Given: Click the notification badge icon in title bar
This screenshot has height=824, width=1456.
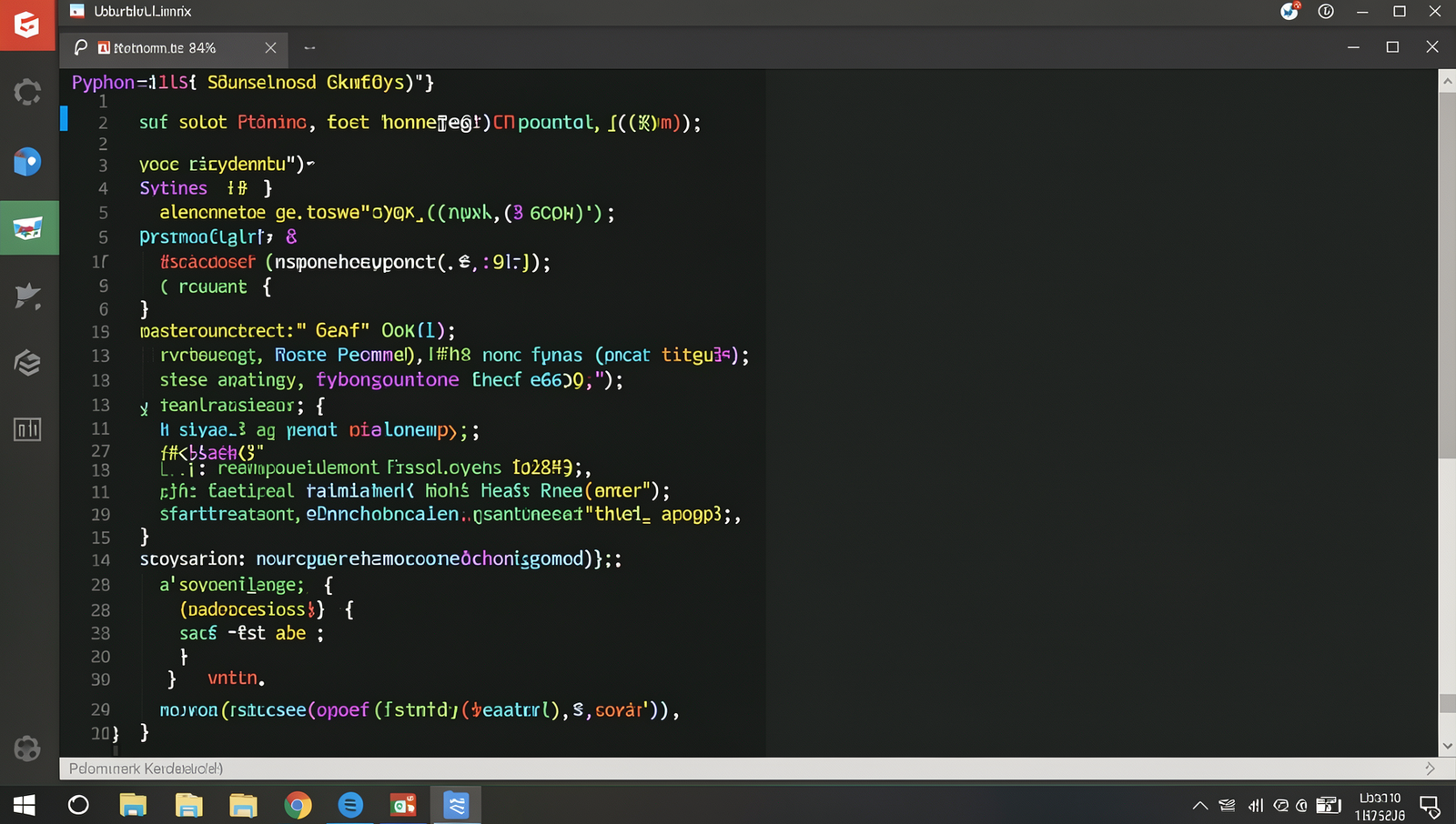Looking at the screenshot, I should [x=1289, y=11].
